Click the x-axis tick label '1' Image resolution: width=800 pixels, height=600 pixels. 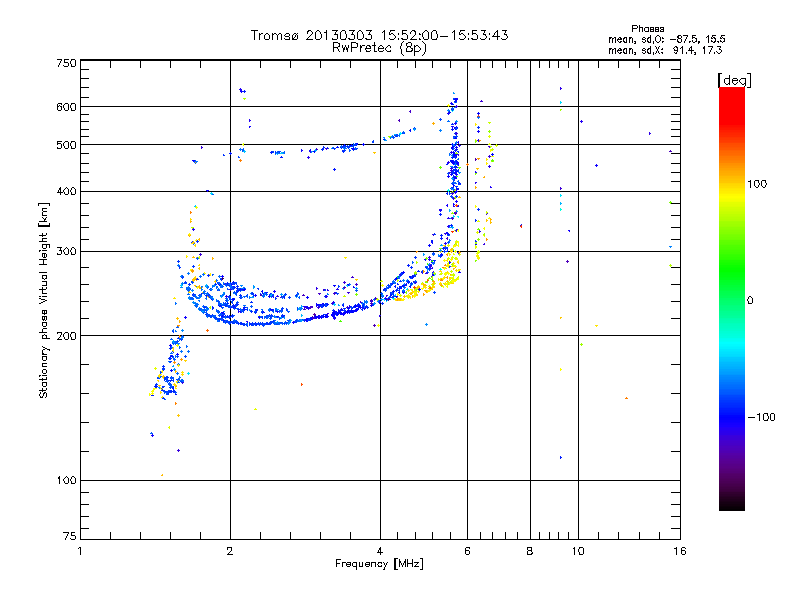[x=80, y=551]
